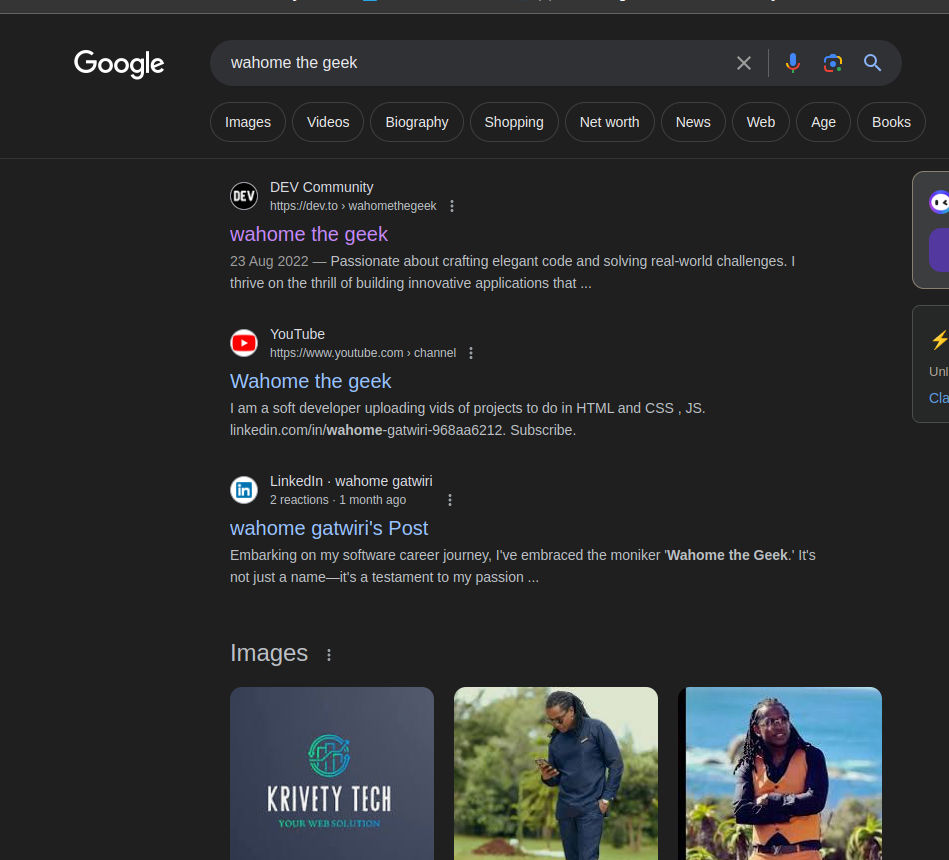Start voice search with microphone icon

pyautogui.click(x=793, y=63)
